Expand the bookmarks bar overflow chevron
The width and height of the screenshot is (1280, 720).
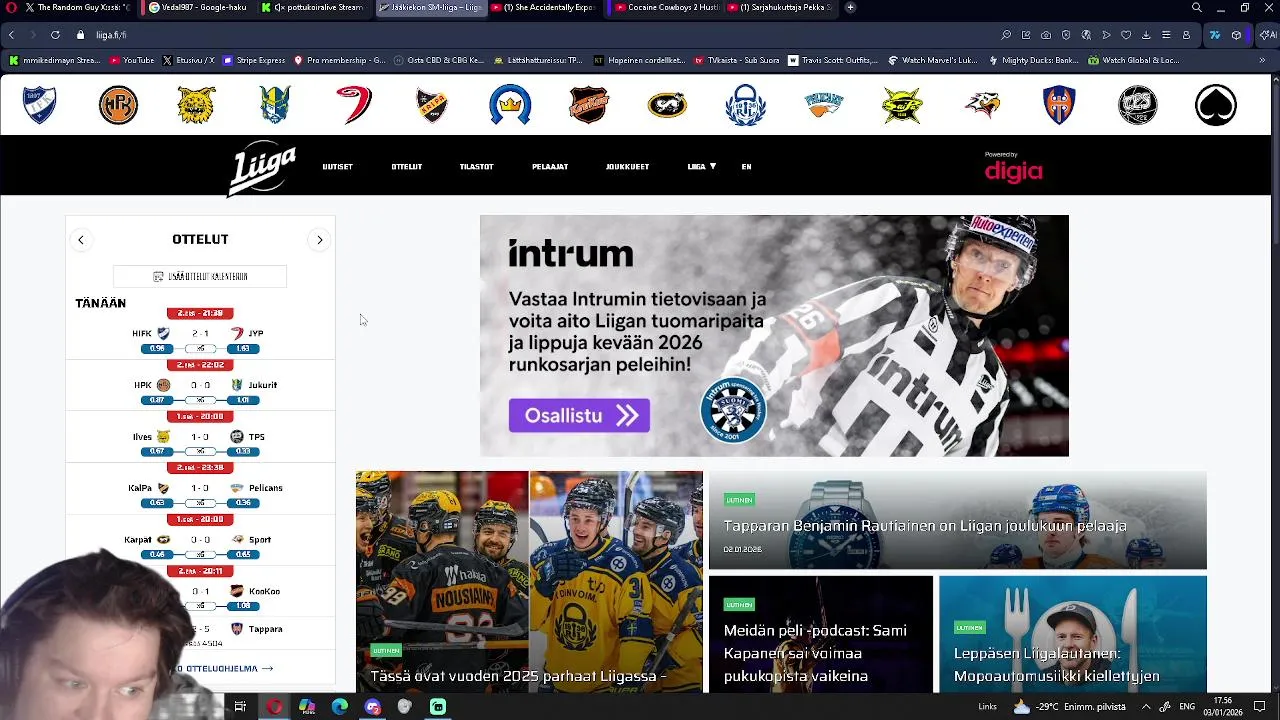tap(1262, 60)
